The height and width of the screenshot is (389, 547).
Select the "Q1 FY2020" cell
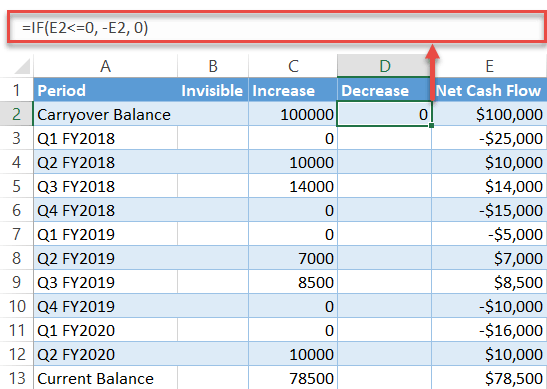tap(105, 330)
